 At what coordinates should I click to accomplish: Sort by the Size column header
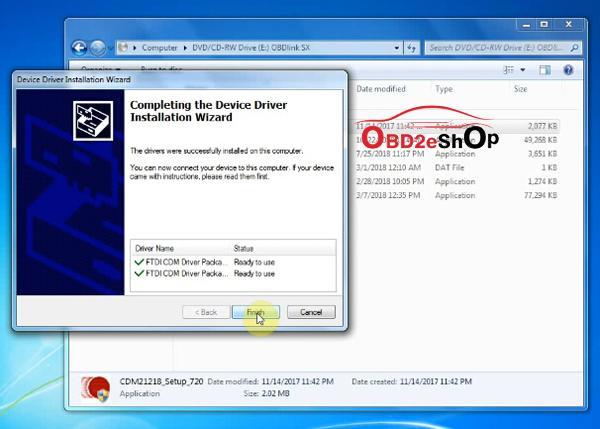(520, 89)
